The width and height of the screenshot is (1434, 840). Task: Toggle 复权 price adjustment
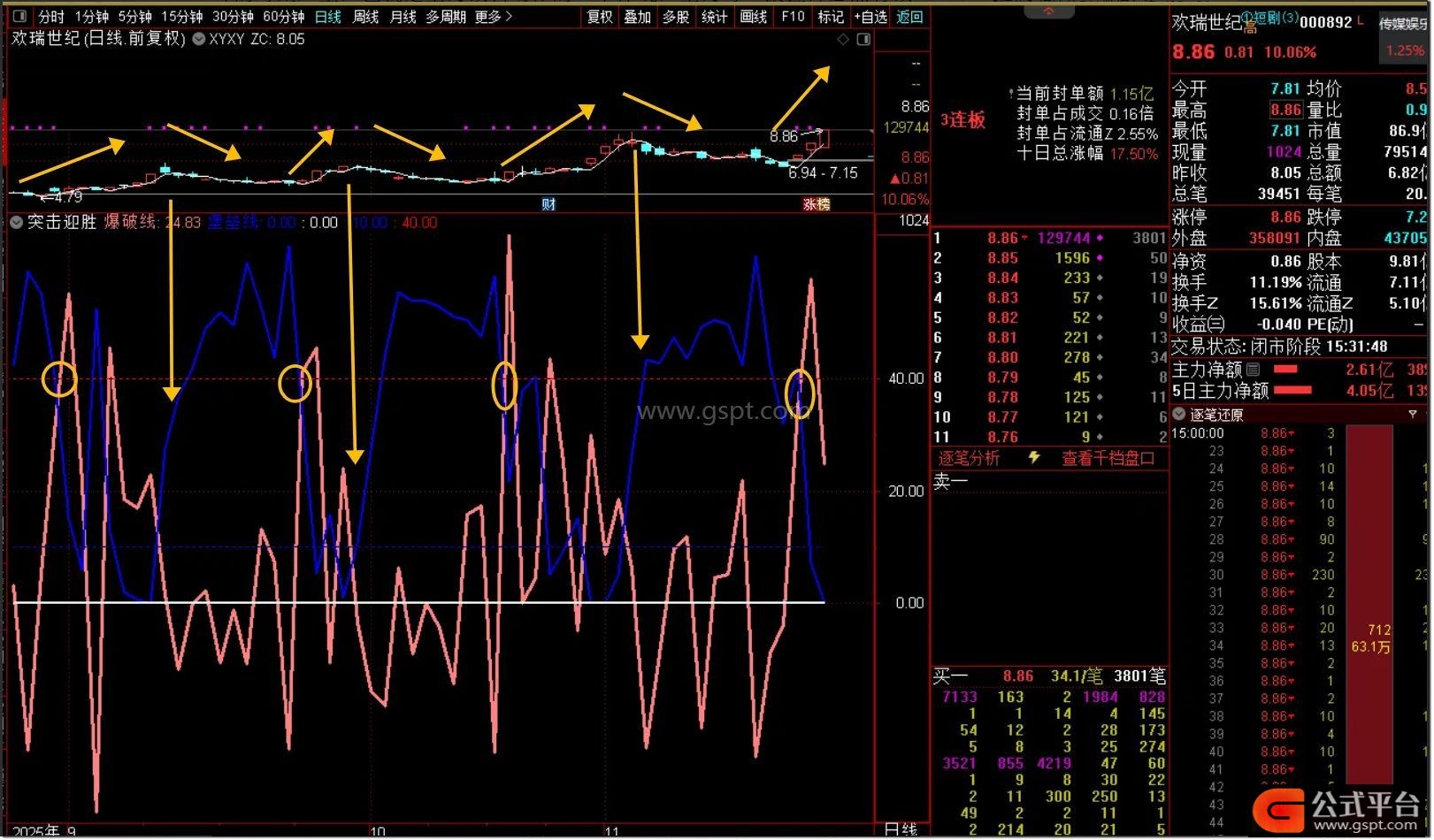click(599, 17)
